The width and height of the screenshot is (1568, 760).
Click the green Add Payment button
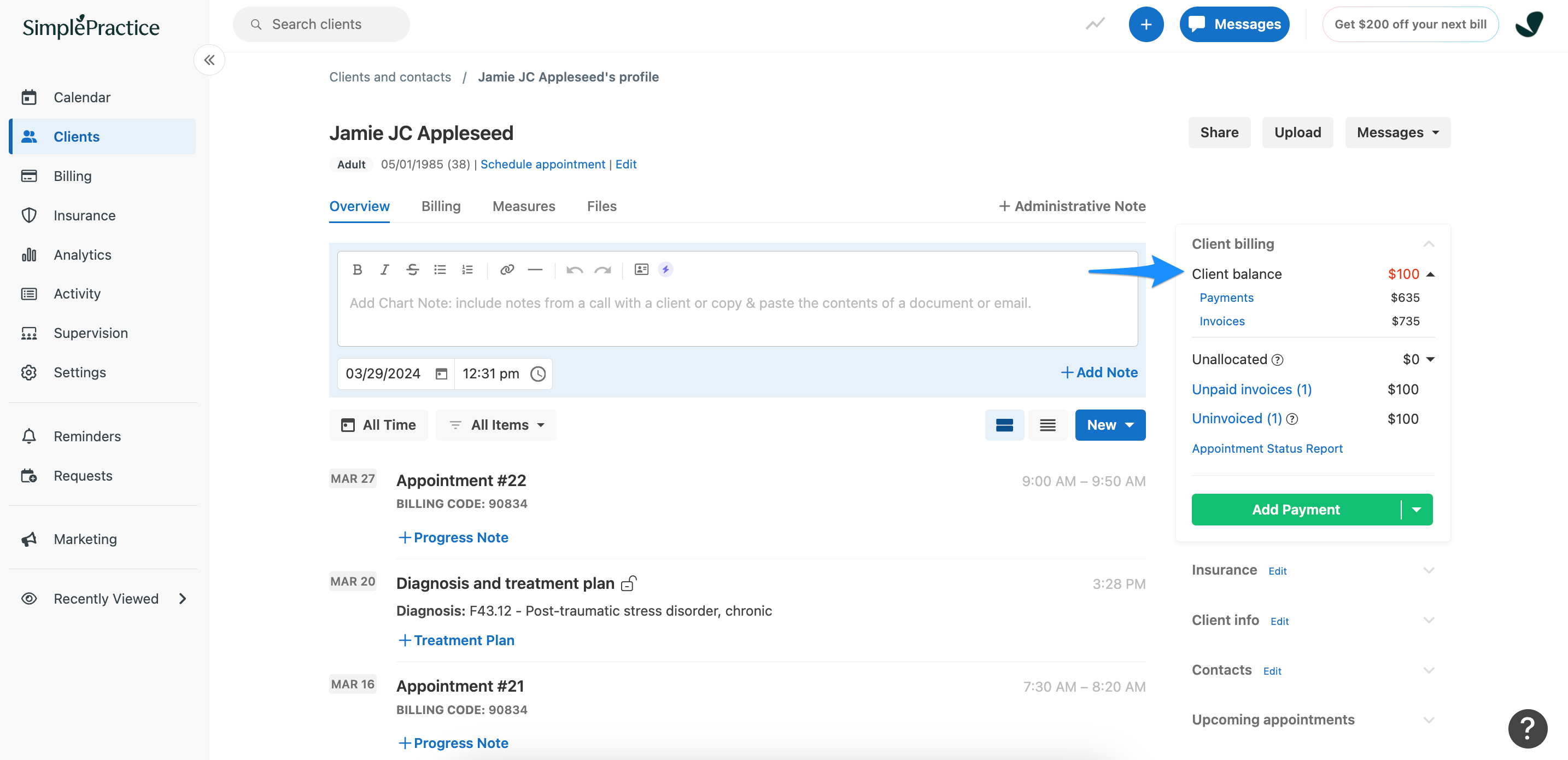(1296, 509)
